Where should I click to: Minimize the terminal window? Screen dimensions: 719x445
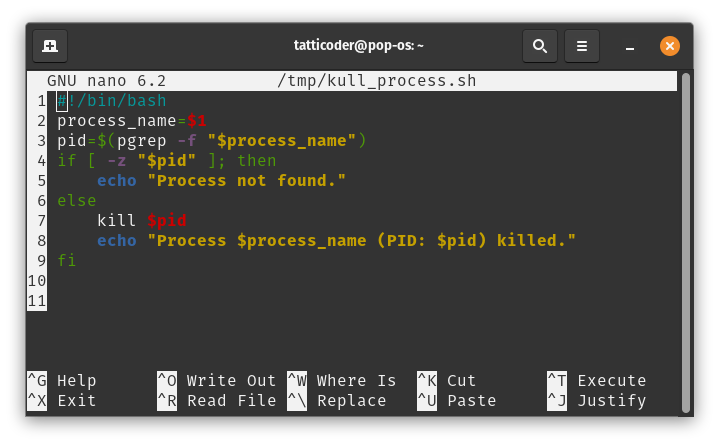630,46
